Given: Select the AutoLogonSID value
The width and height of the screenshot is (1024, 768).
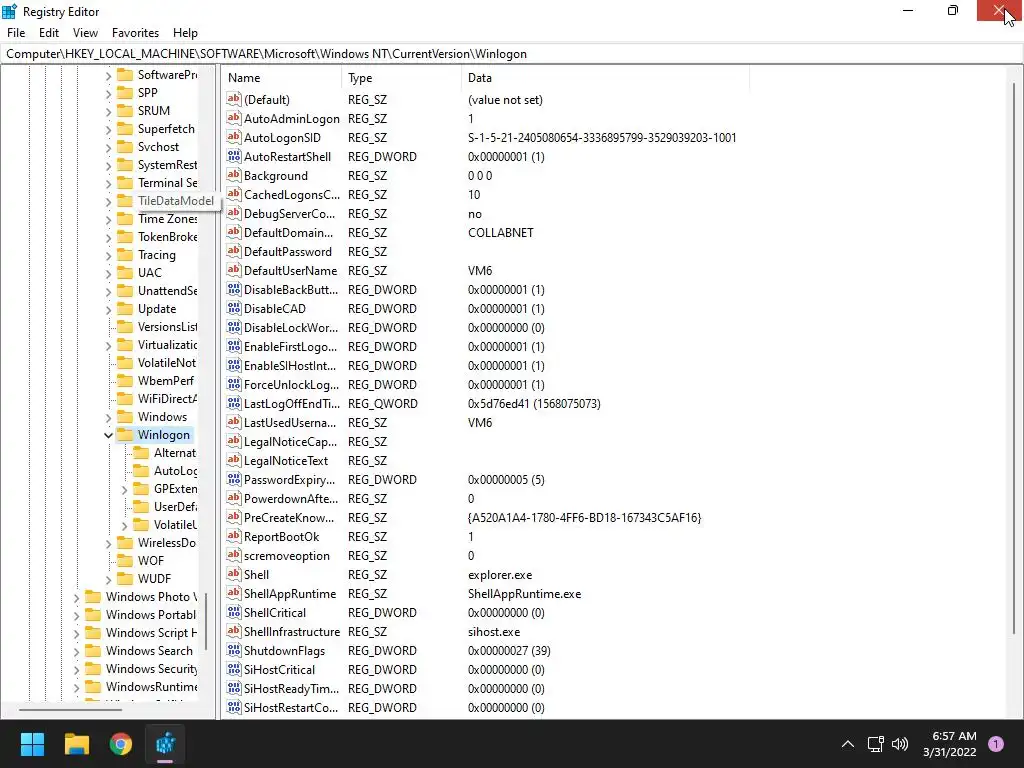Looking at the screenshot, I should click(282, 137).
